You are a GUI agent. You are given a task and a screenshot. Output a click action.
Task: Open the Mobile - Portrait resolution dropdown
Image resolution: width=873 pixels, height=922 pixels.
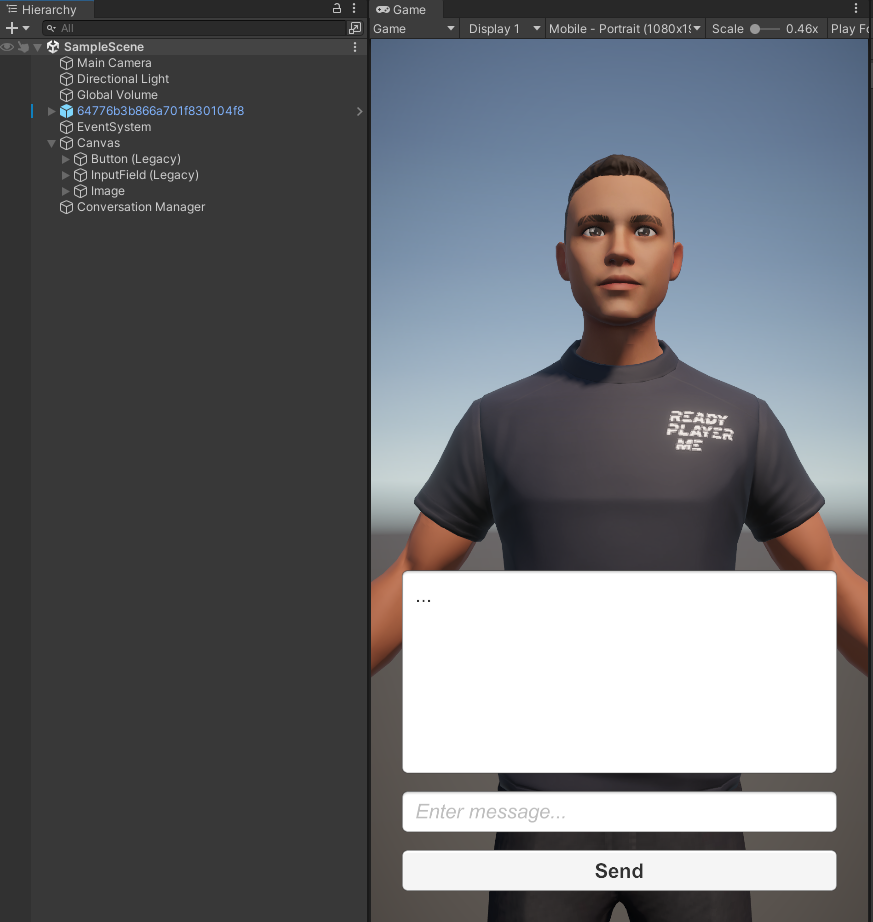coord(624,29)
